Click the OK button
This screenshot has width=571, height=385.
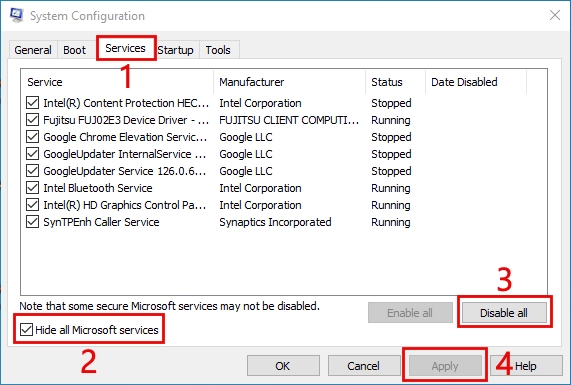click(283, 366)
